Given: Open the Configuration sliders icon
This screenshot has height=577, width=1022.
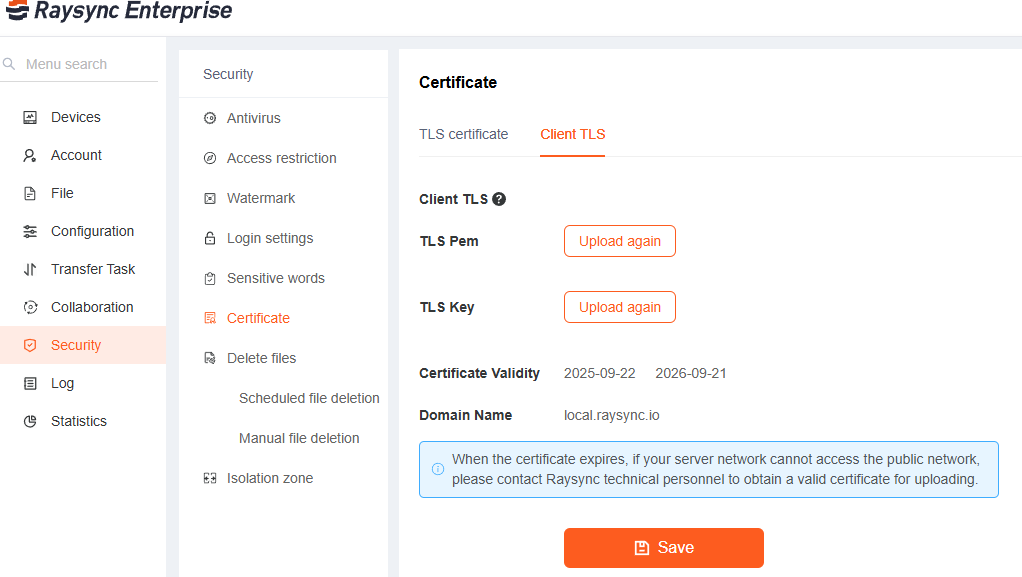Looking at the screenshot, I should point(31,231).
